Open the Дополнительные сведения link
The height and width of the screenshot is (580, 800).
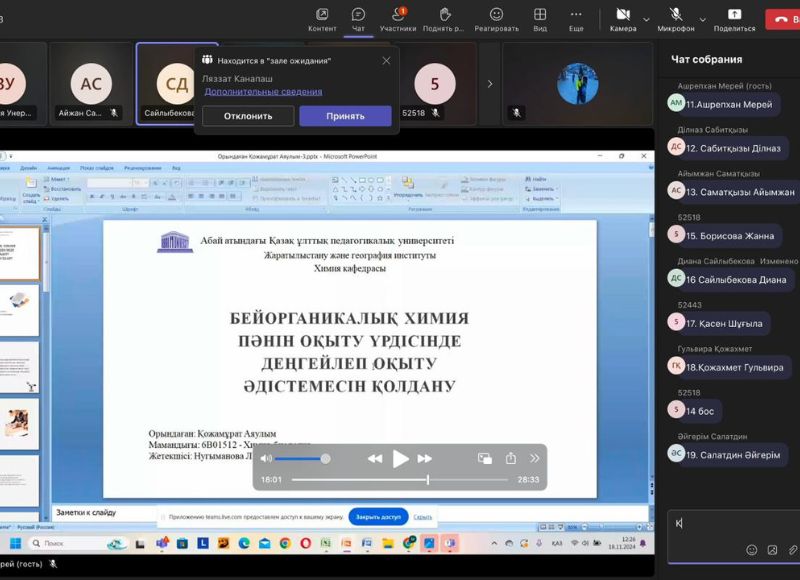click(x=263, y=91)
